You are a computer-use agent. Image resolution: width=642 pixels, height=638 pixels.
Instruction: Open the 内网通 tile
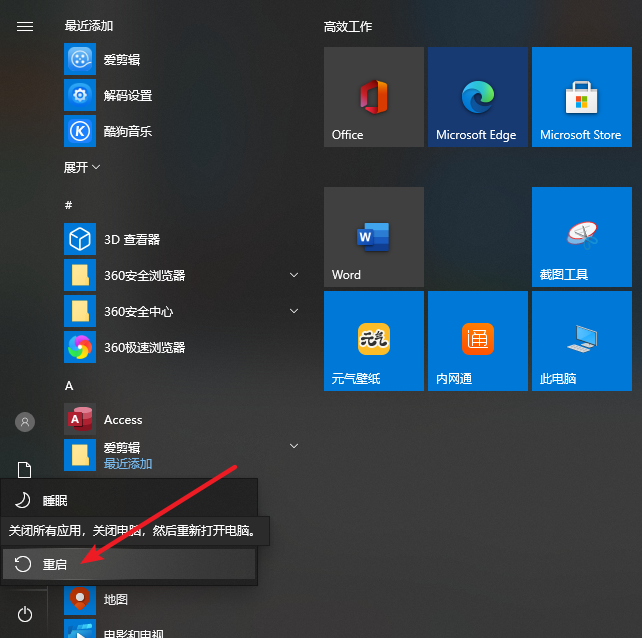477,341
